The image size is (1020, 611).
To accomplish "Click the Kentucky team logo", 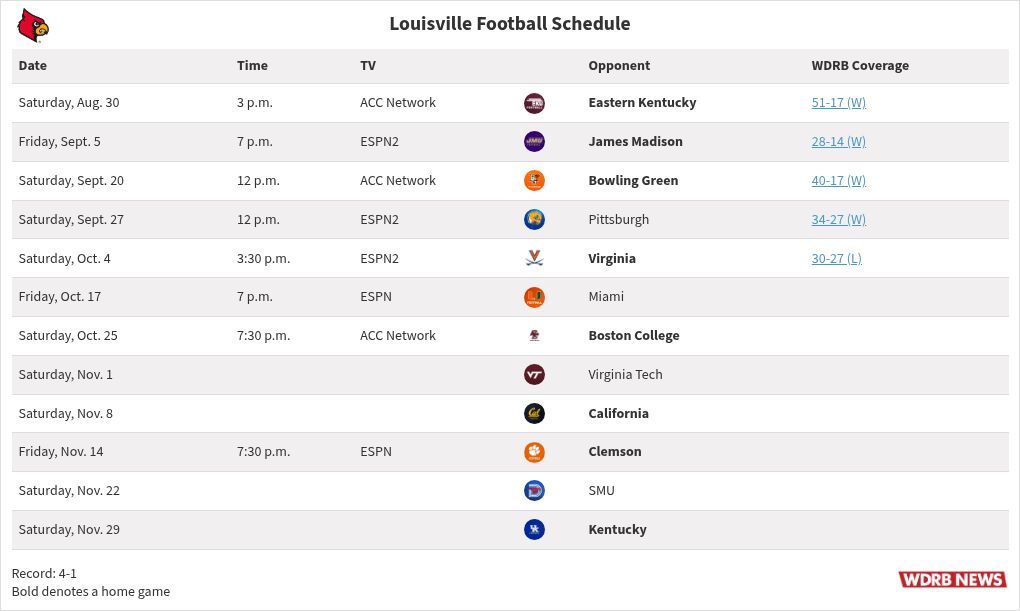I will tap(534, 530).
